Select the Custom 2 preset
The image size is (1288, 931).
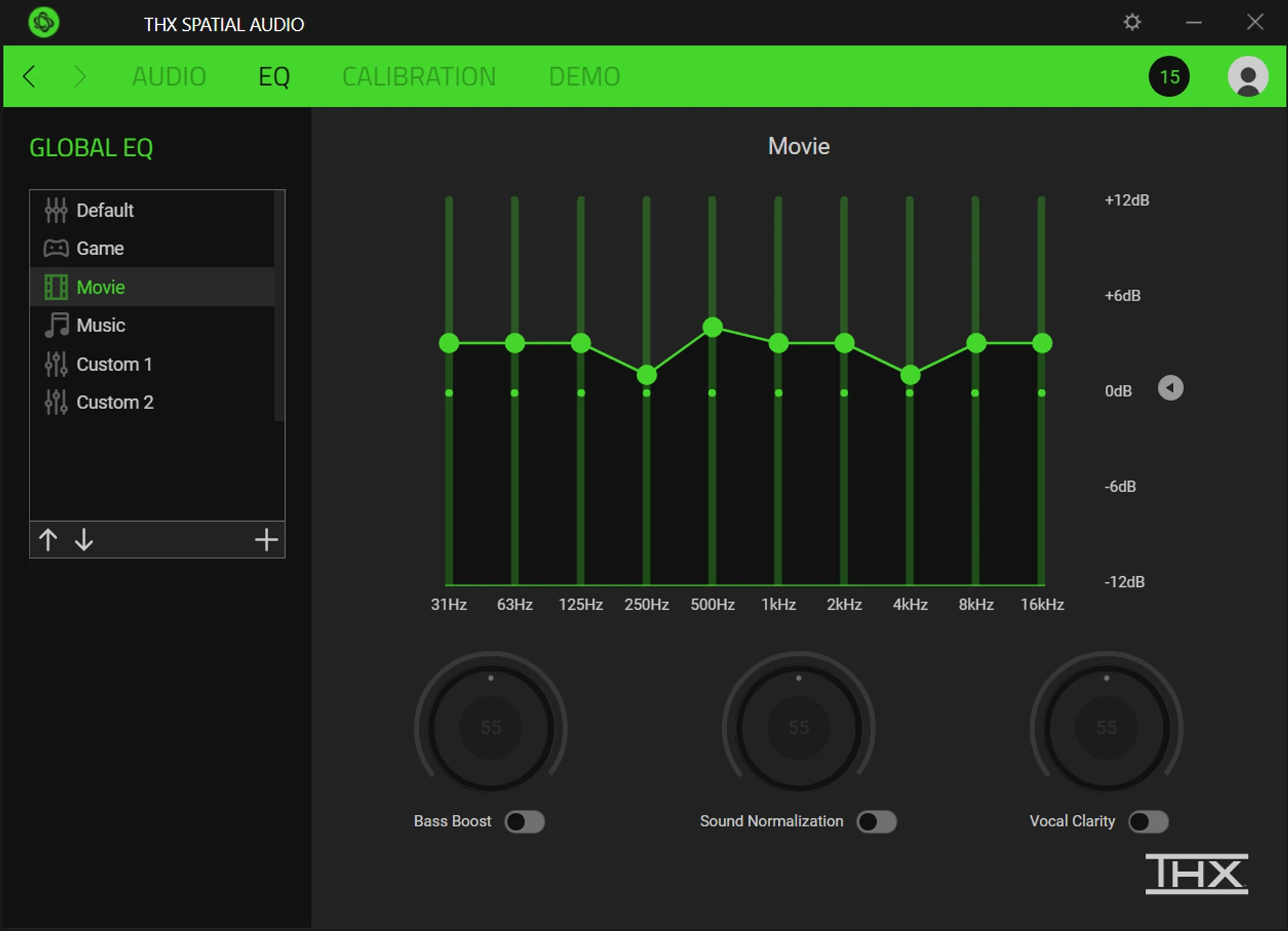(x=152, y=402)
